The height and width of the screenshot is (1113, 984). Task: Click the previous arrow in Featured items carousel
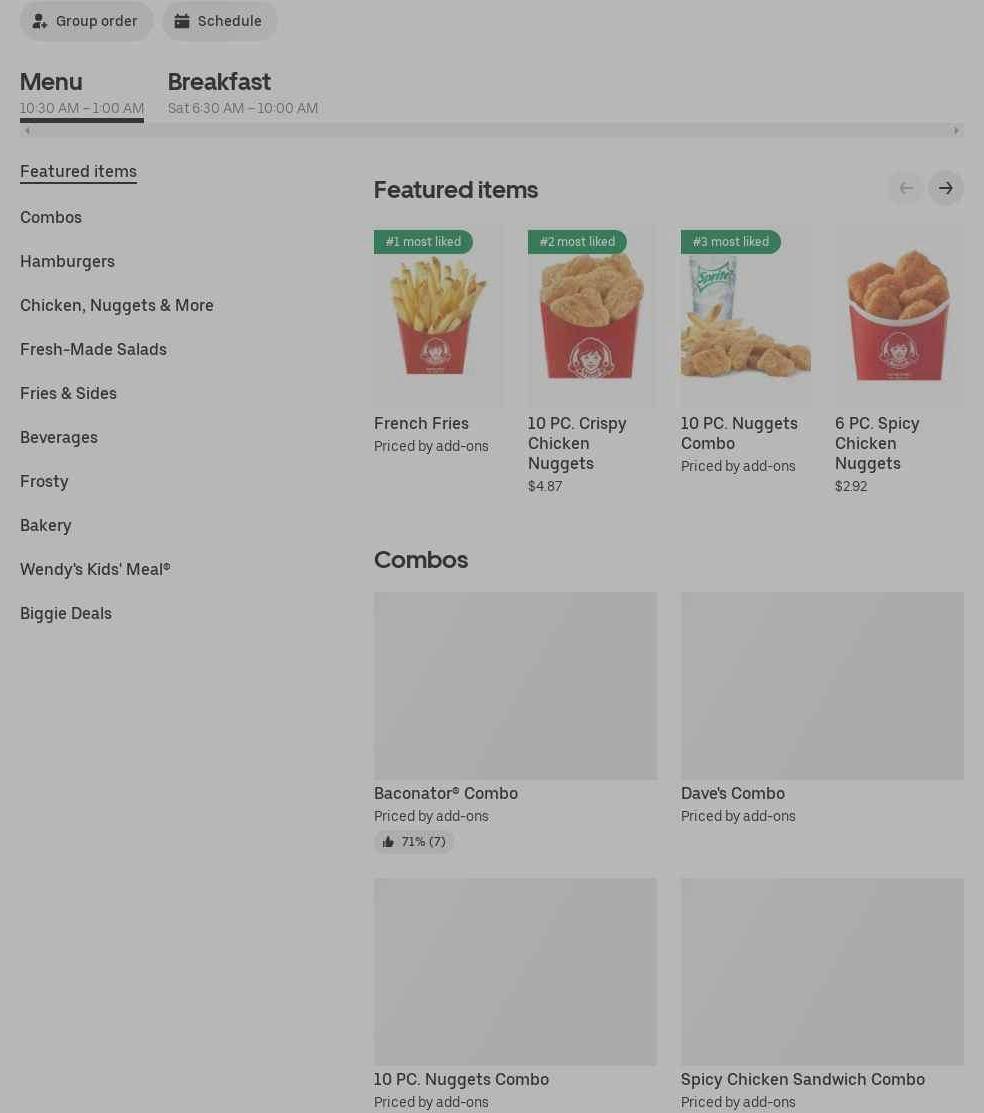point(906,188)
